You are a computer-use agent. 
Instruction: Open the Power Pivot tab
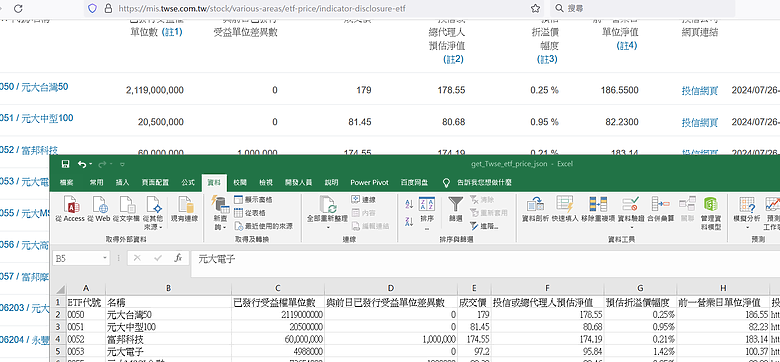pyautogui.click(x=369, y=182)
